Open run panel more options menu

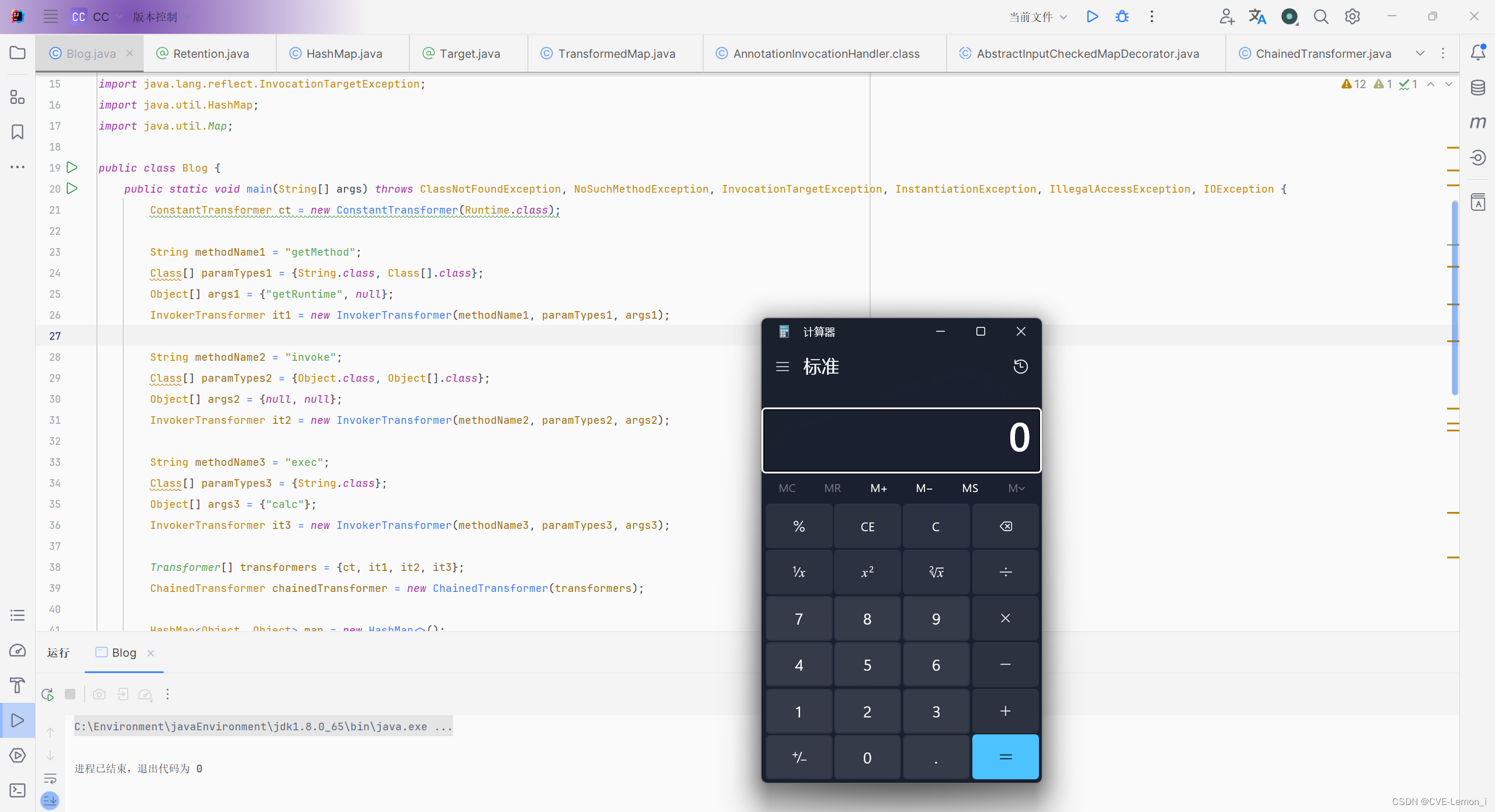(168, 694)
